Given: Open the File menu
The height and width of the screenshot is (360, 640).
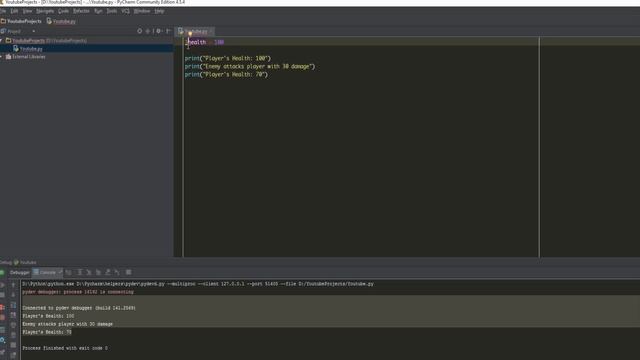Looking at the screenshot, I should coord(3,11).
